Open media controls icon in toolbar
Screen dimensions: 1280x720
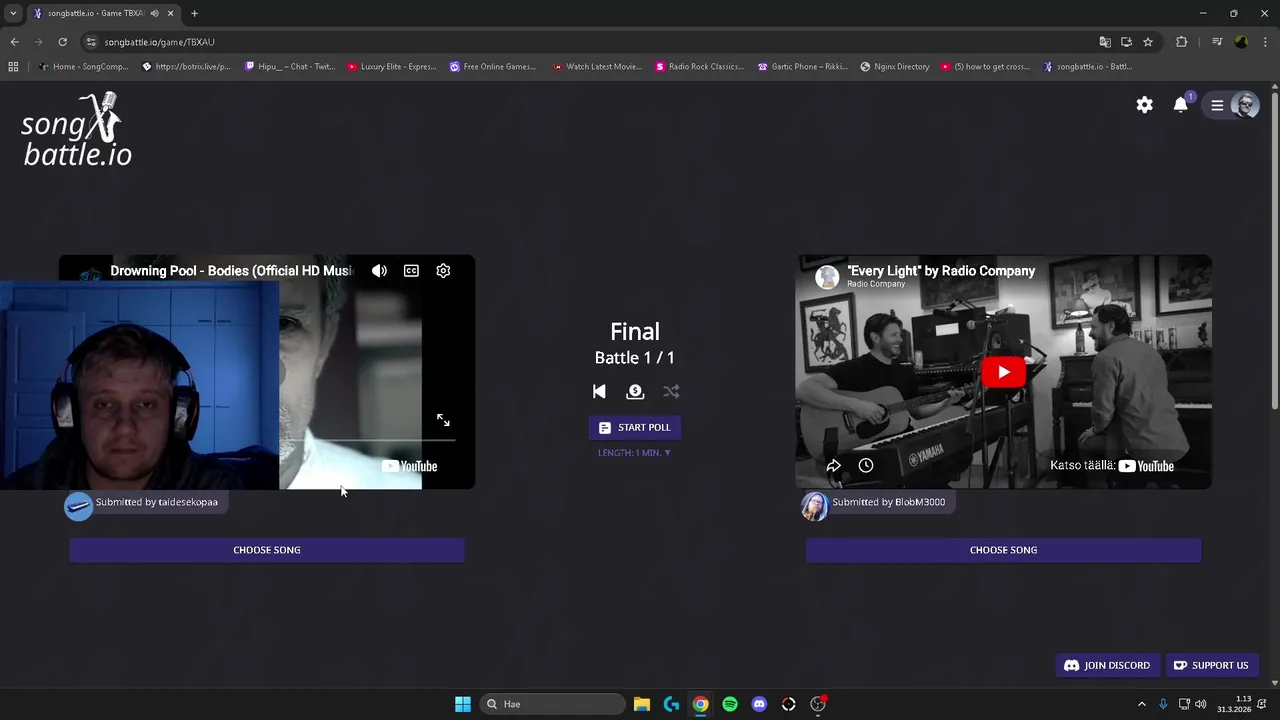1217,42
